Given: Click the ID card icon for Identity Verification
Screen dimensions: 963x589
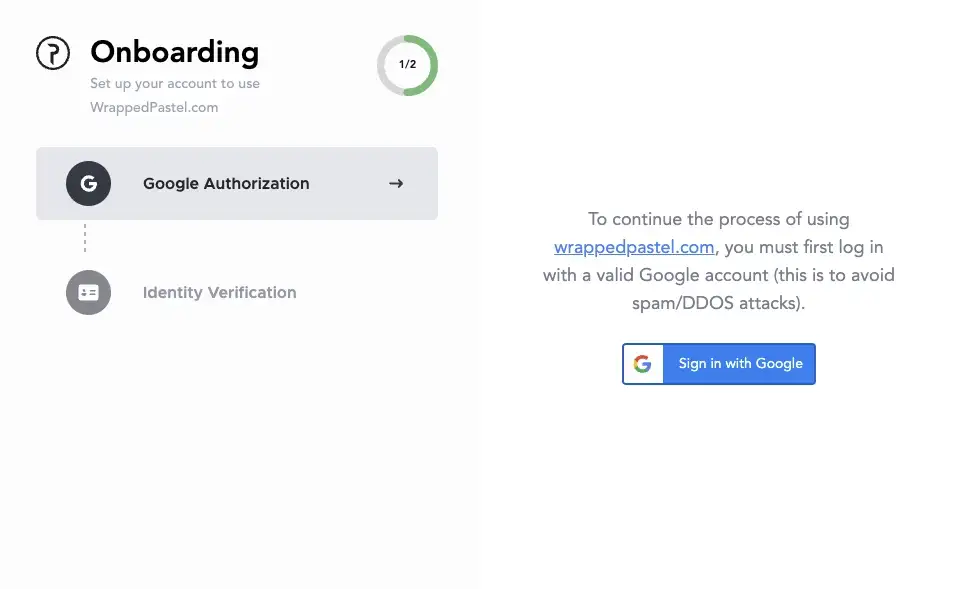Looking at the screenshot, I should point(88,292).
